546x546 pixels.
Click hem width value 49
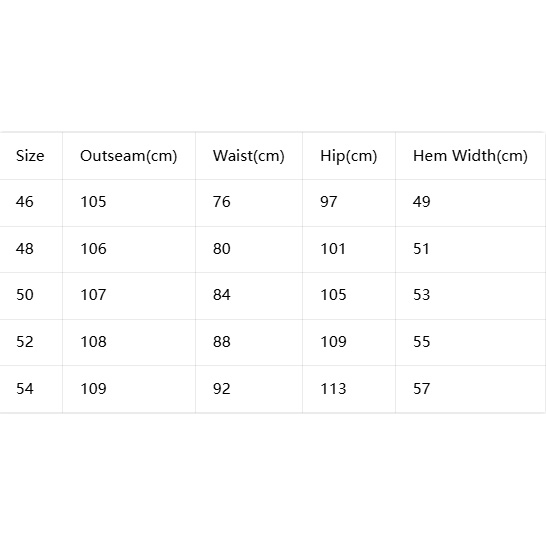coord(421,202)
